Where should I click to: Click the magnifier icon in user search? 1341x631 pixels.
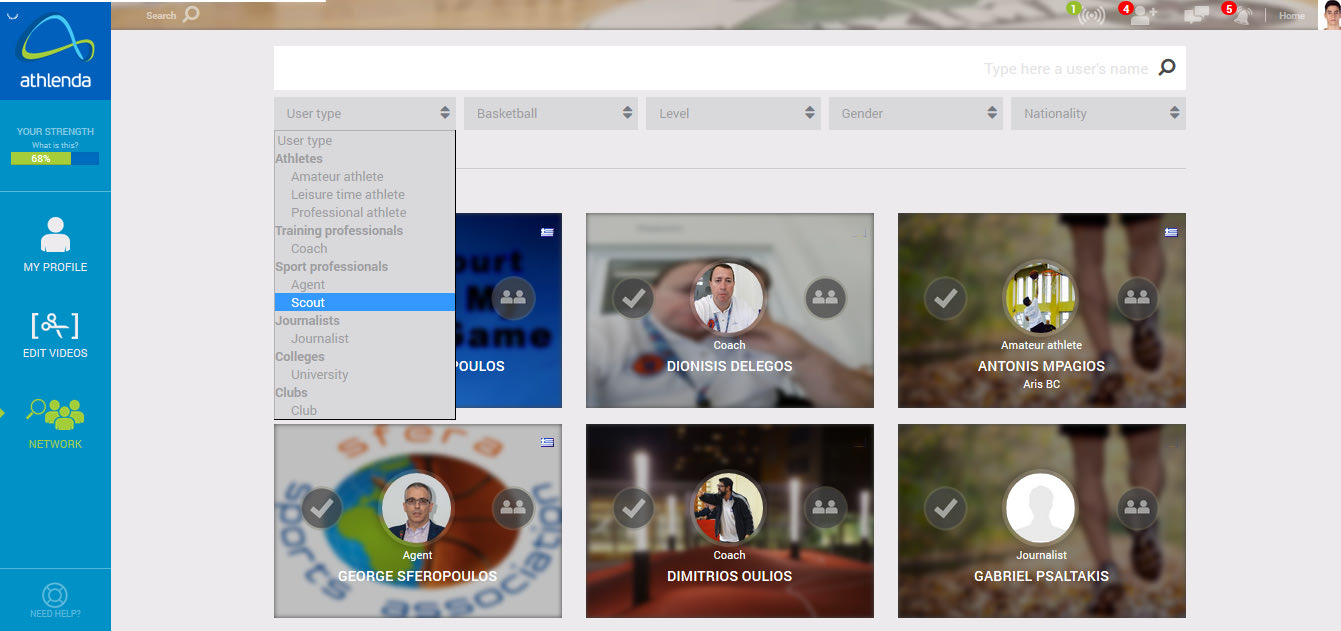[x=1166, y=68]
